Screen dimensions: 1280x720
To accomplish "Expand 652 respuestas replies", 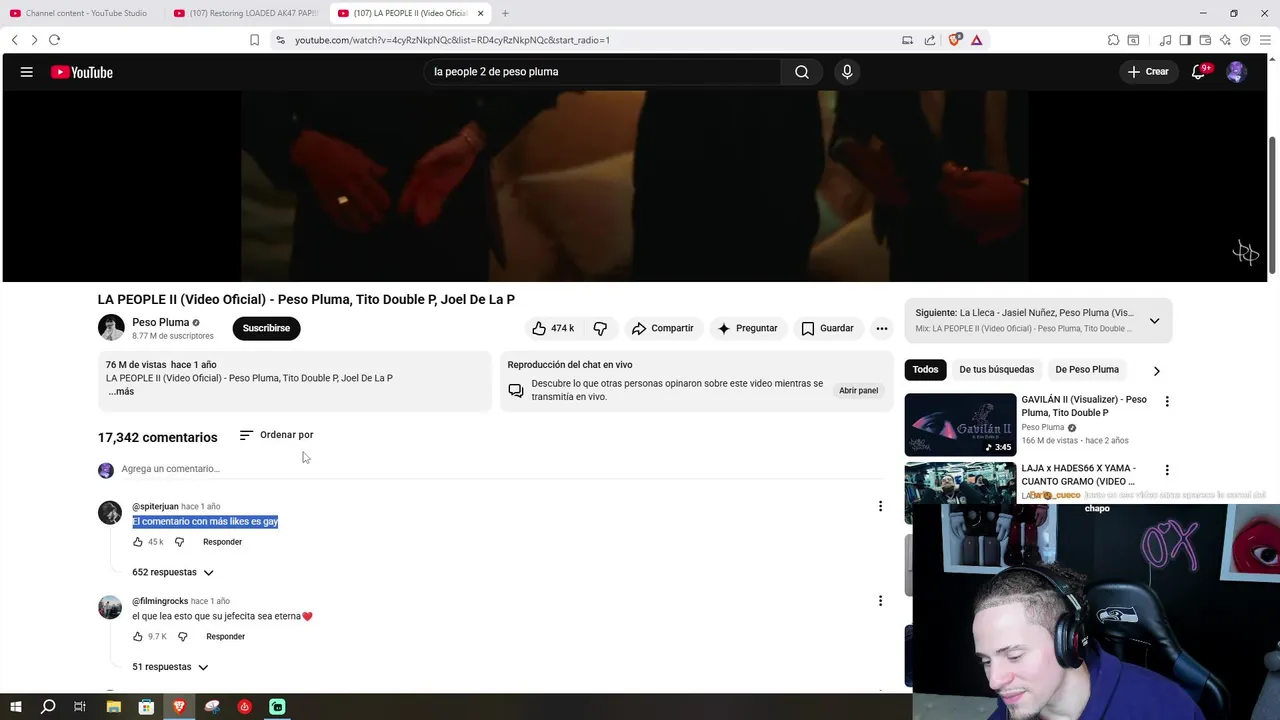I will click(173, 572).
